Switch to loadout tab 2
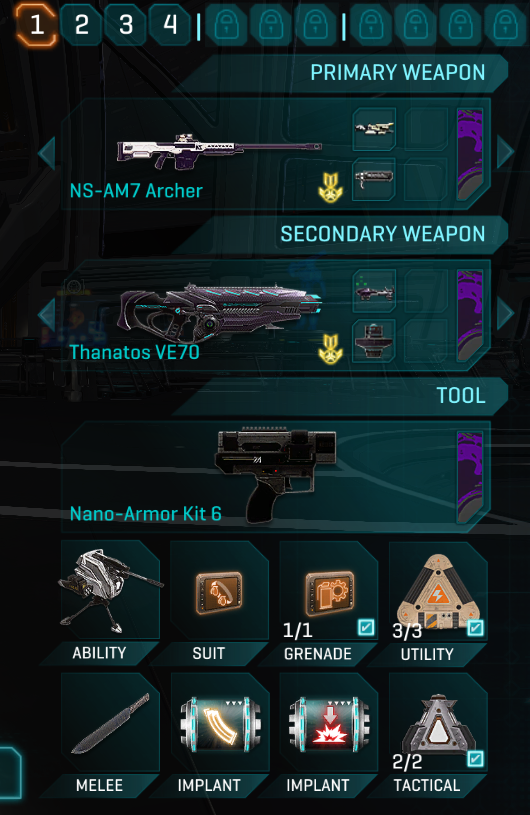This screenshot has height=815, width=530. tap(82, 24)
